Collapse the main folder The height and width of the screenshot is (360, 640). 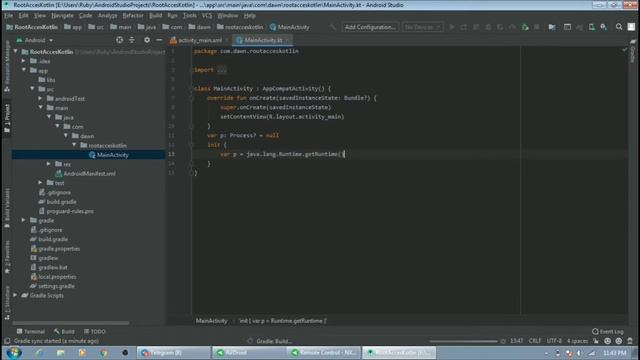[x=40, y=107]
